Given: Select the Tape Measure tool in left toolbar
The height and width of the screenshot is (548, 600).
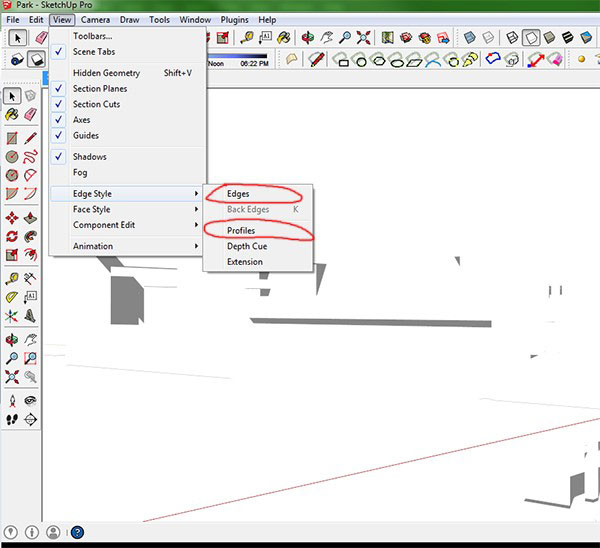Looking at the screenshot, I should (x=12, y=278).
